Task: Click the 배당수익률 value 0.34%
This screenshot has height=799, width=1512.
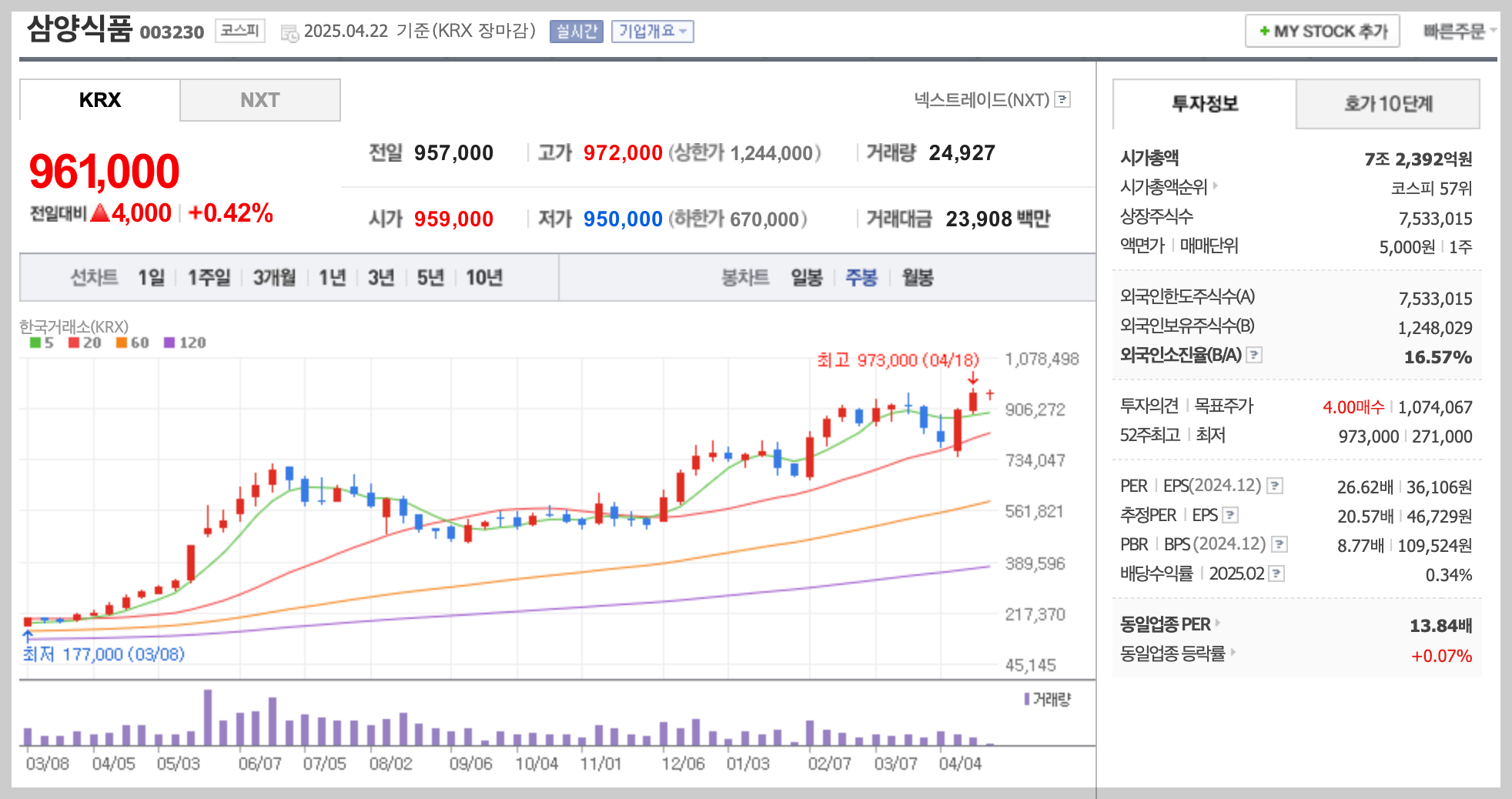Action: point(1449,575)
